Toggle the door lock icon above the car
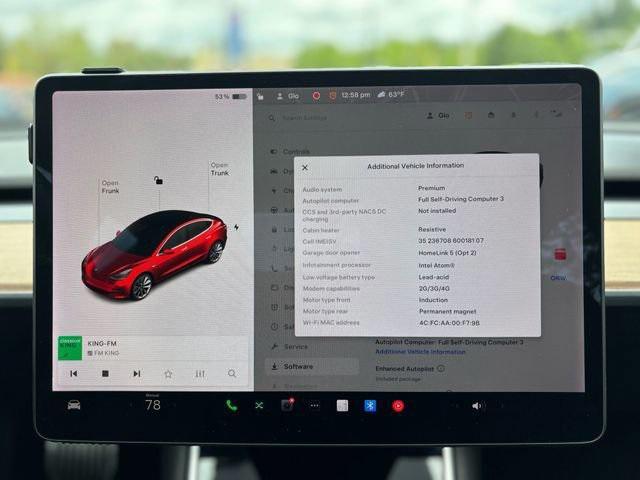 coord(158,180)
